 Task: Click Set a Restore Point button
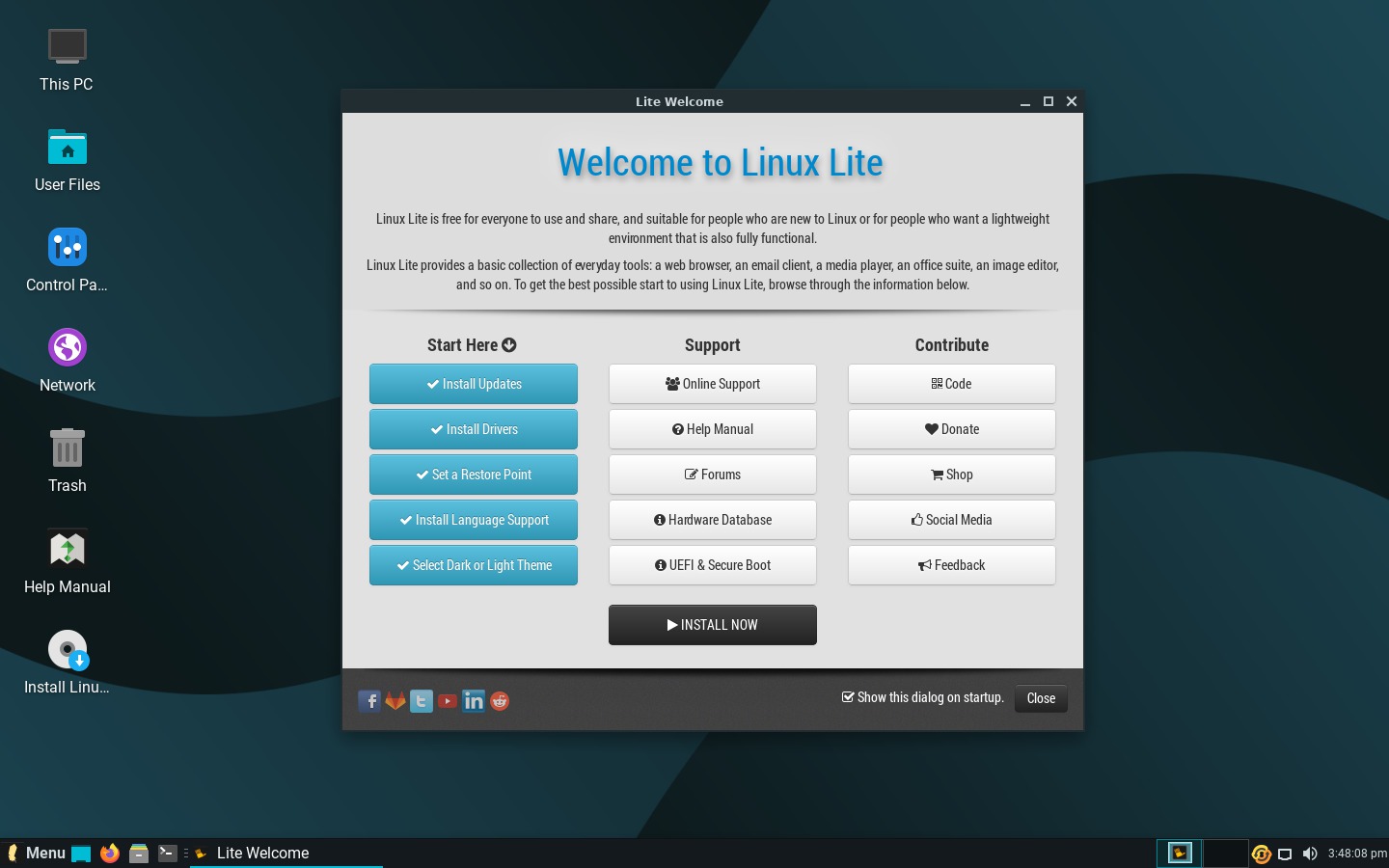click(474, 475)
